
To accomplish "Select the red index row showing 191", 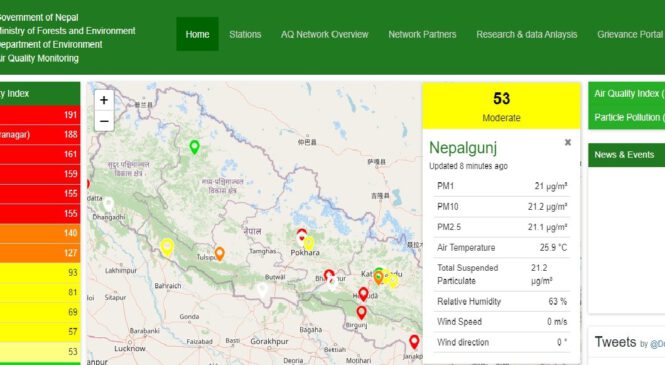I will (40, 115).
